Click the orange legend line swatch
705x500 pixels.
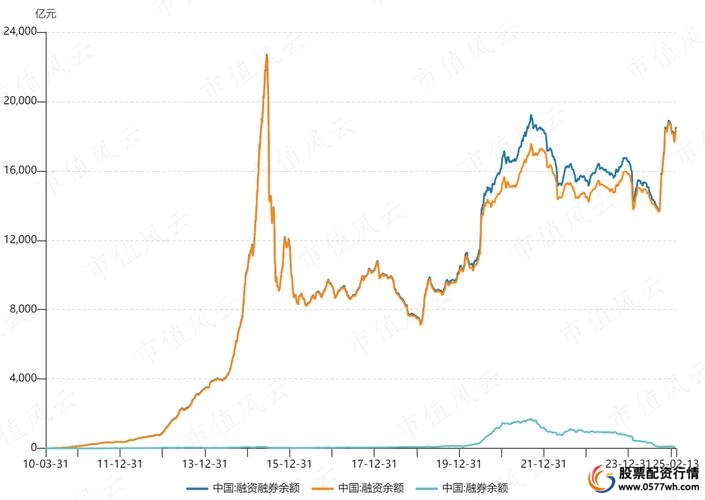click(x=324, y=488)
